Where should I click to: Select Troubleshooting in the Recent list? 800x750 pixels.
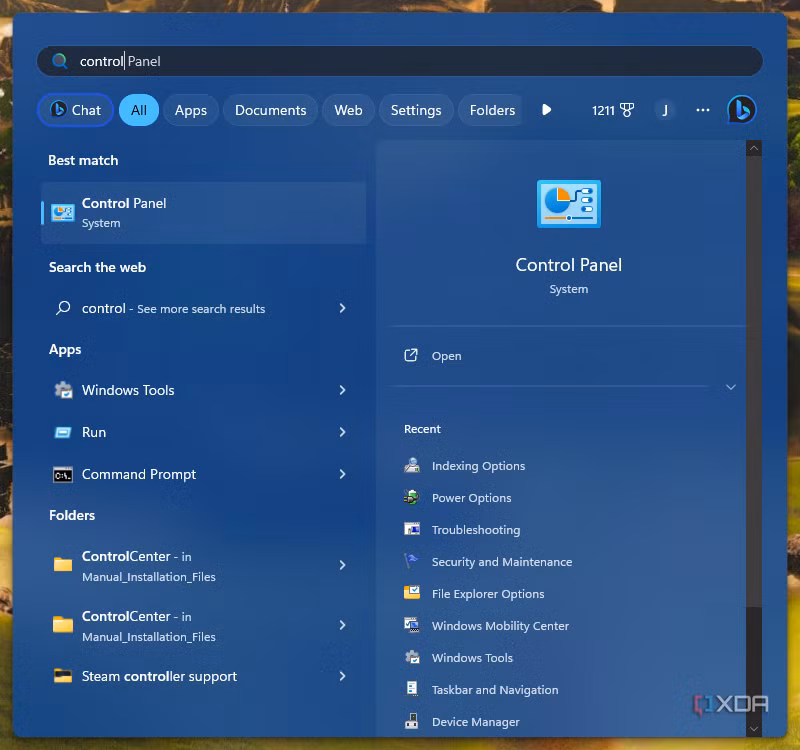tap(476, 529)
